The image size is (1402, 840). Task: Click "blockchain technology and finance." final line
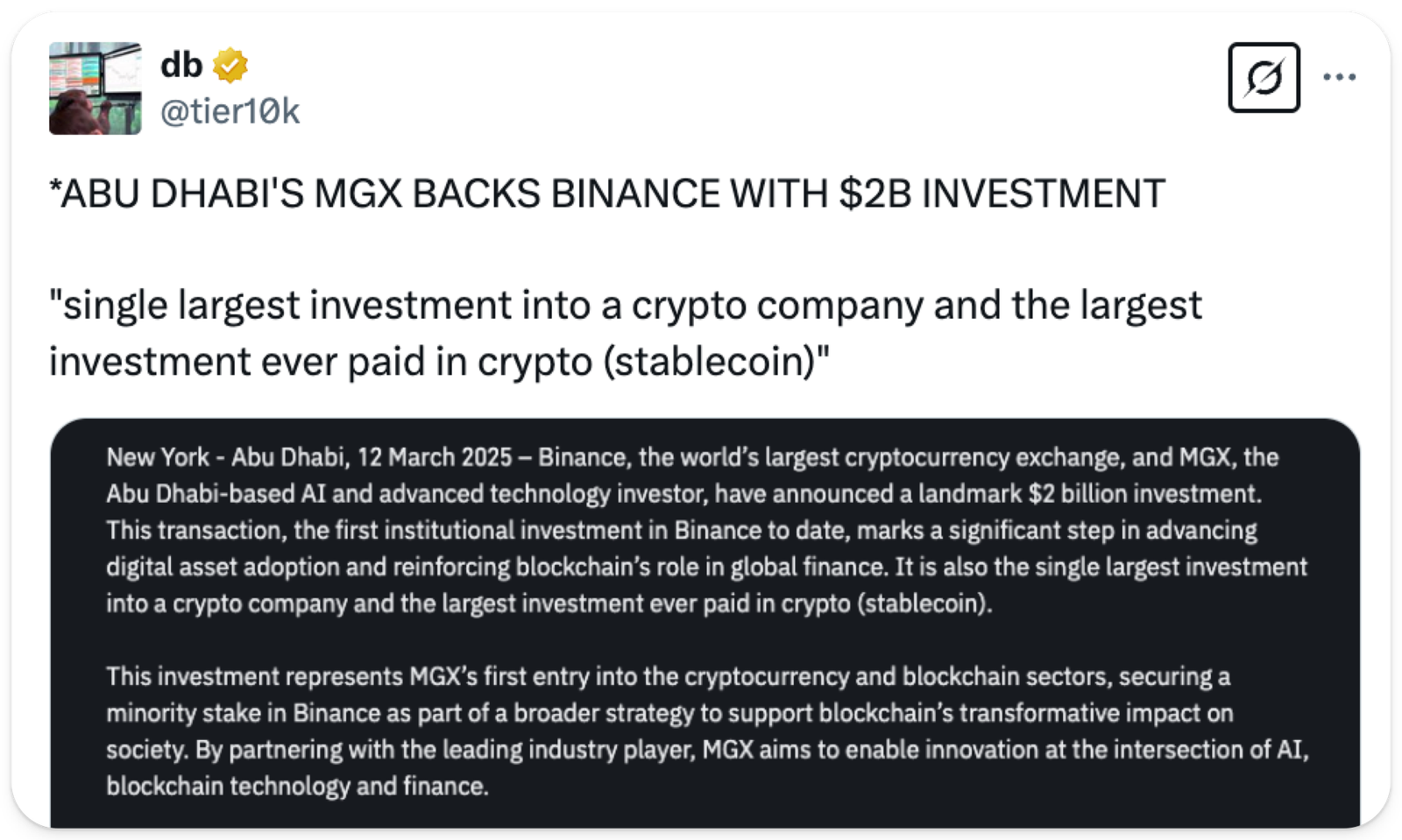297,786
